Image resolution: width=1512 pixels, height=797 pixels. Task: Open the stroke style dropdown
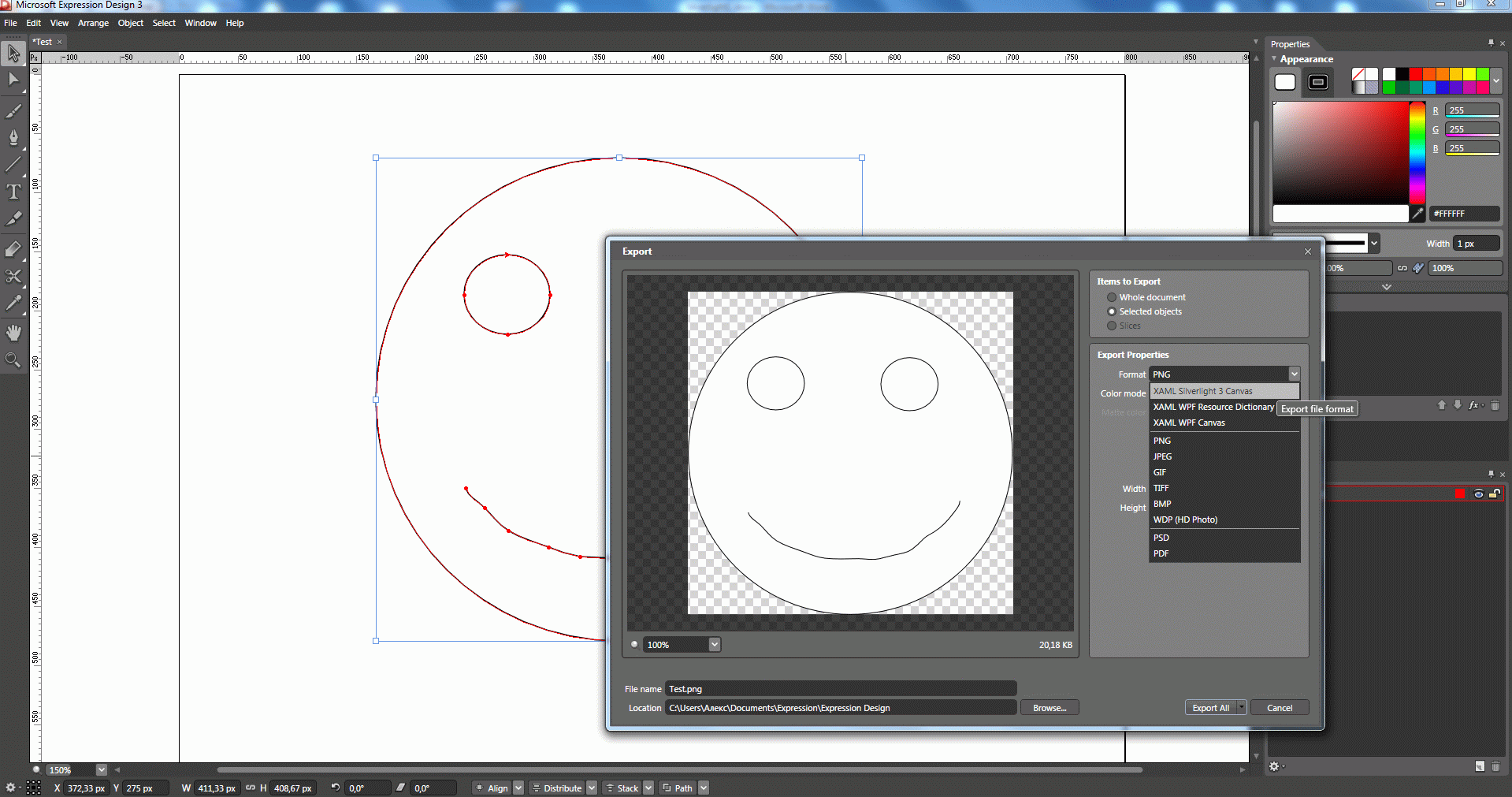click(1374, 244)
